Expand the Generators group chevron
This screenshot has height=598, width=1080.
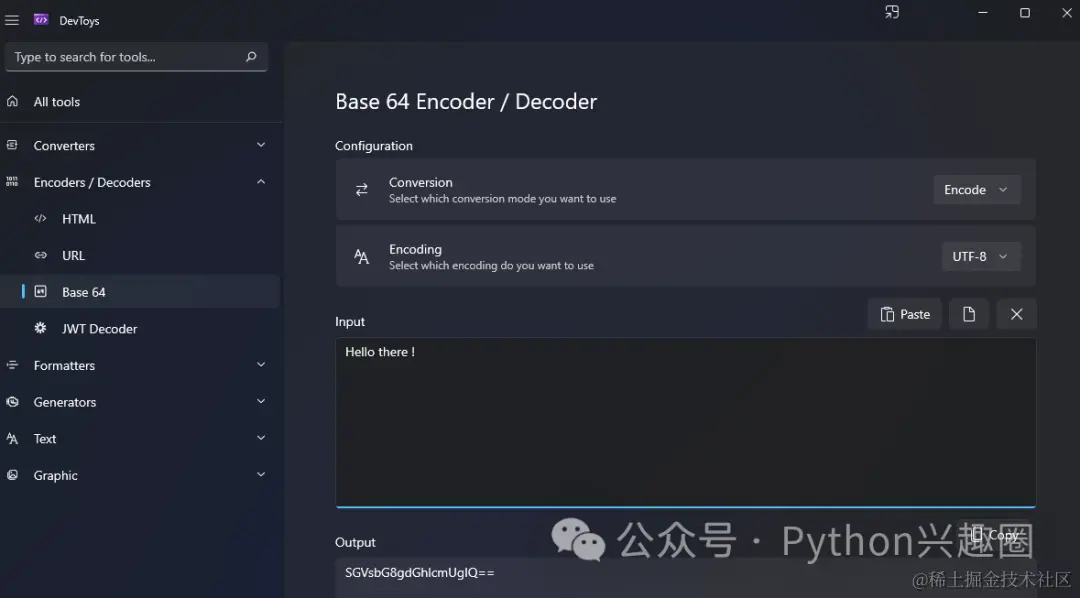(x=261, y=401)
